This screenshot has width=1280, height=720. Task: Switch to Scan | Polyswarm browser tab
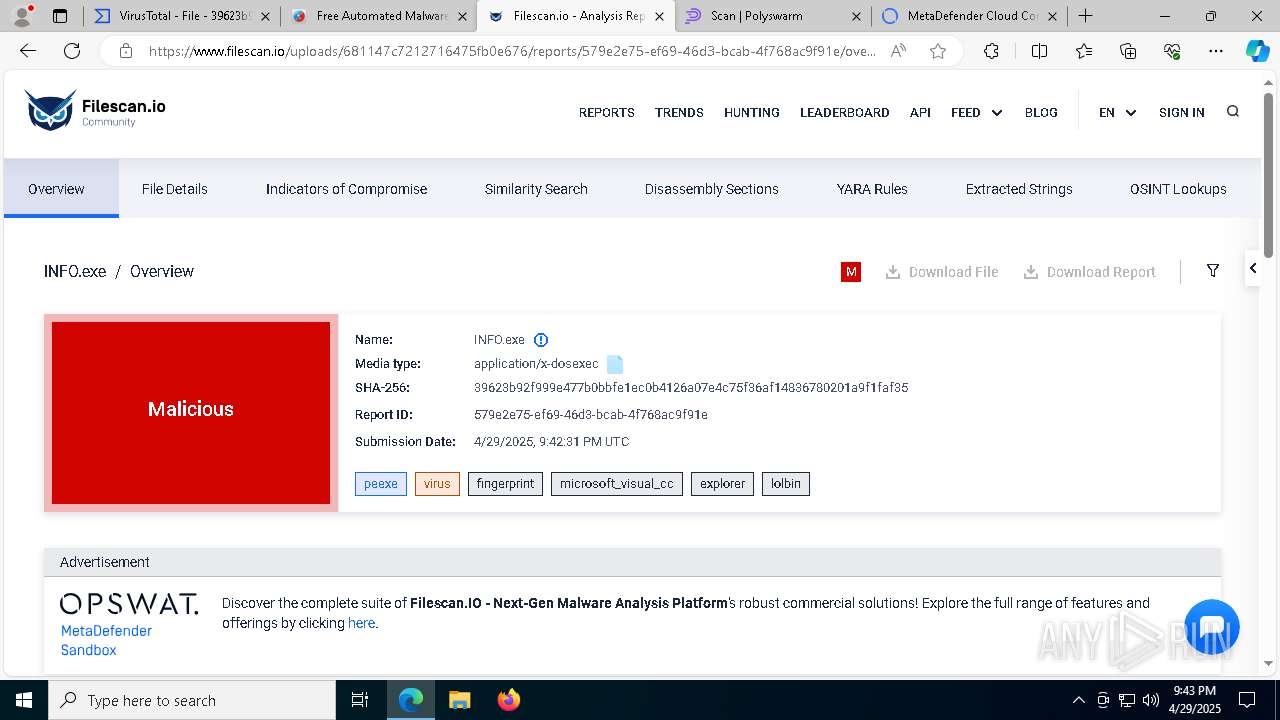pos(771,16)
